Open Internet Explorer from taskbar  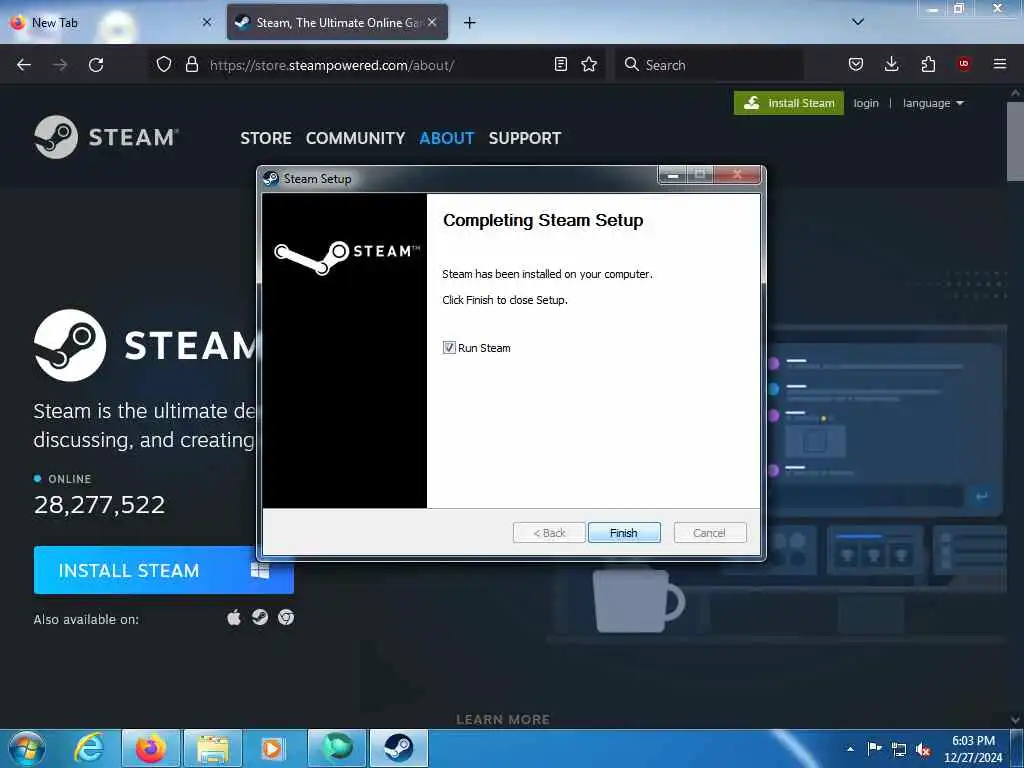click(x=89, y=748)
